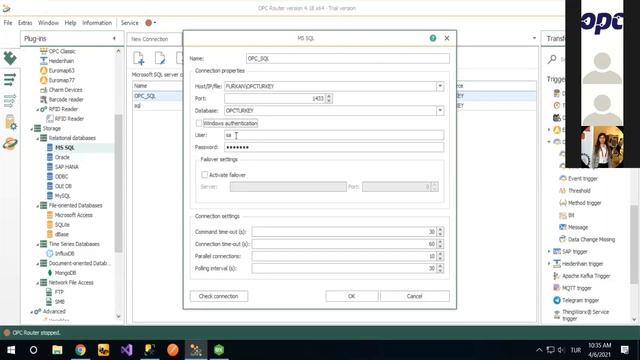Viewport: 640px width, 360px height.
Task: Collapse the Storage tree node
Action: click(32, 129)
